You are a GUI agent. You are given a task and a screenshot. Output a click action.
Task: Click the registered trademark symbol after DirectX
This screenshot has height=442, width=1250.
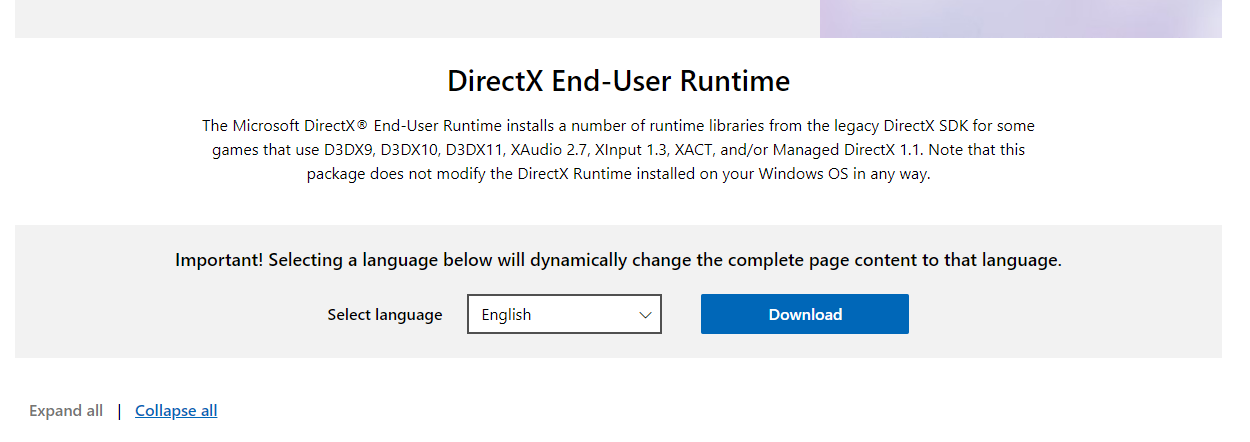coord(364,126)
